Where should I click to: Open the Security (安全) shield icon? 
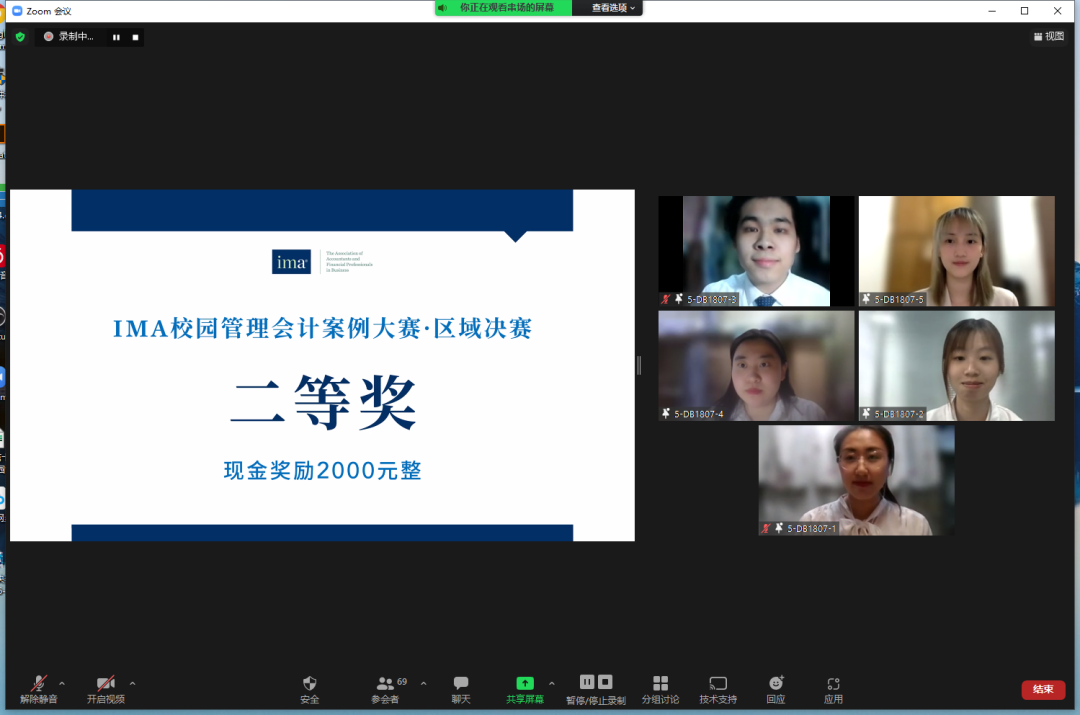(309, 683)
